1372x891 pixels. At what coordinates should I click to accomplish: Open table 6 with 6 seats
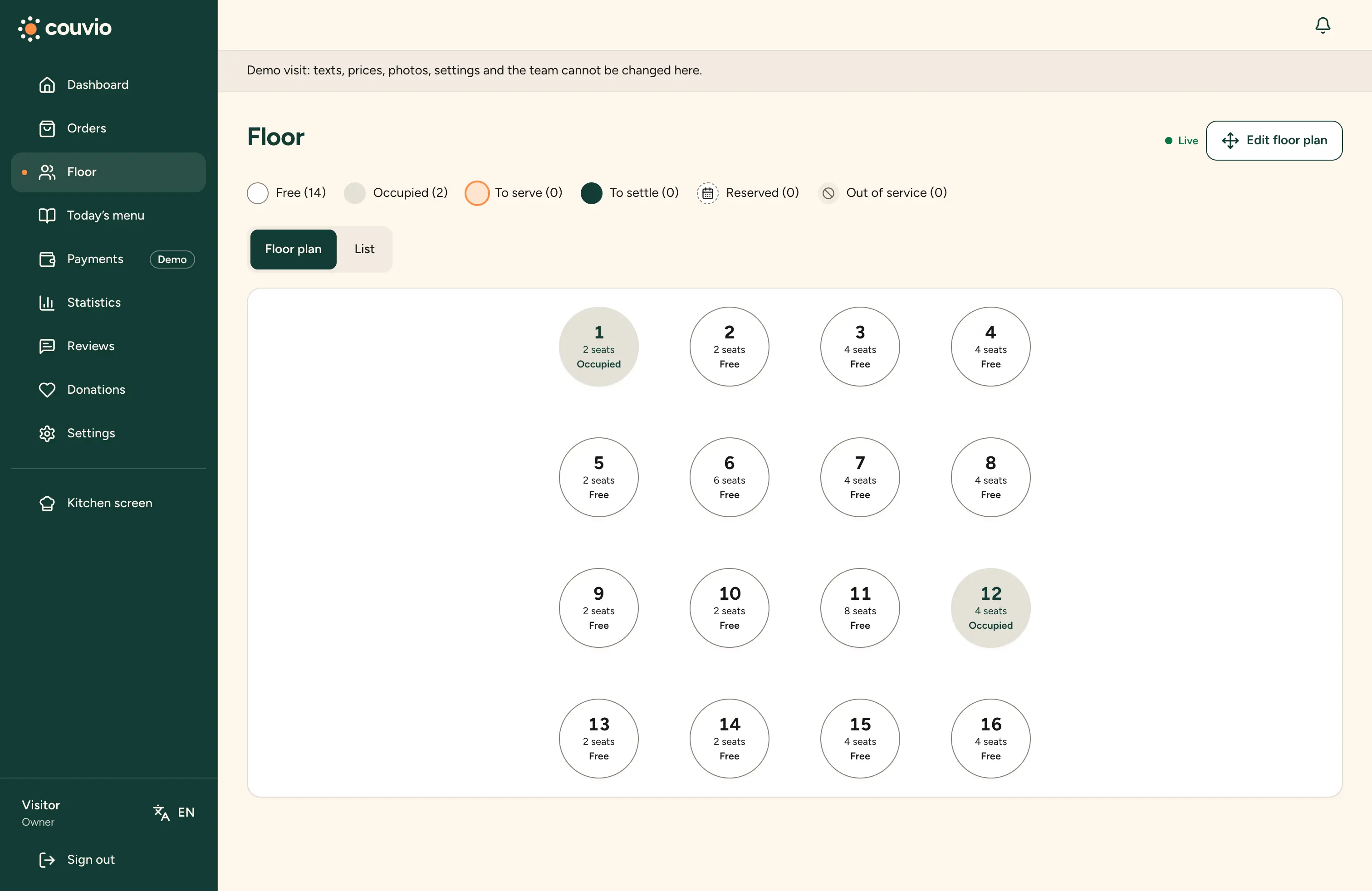[729, 477]
